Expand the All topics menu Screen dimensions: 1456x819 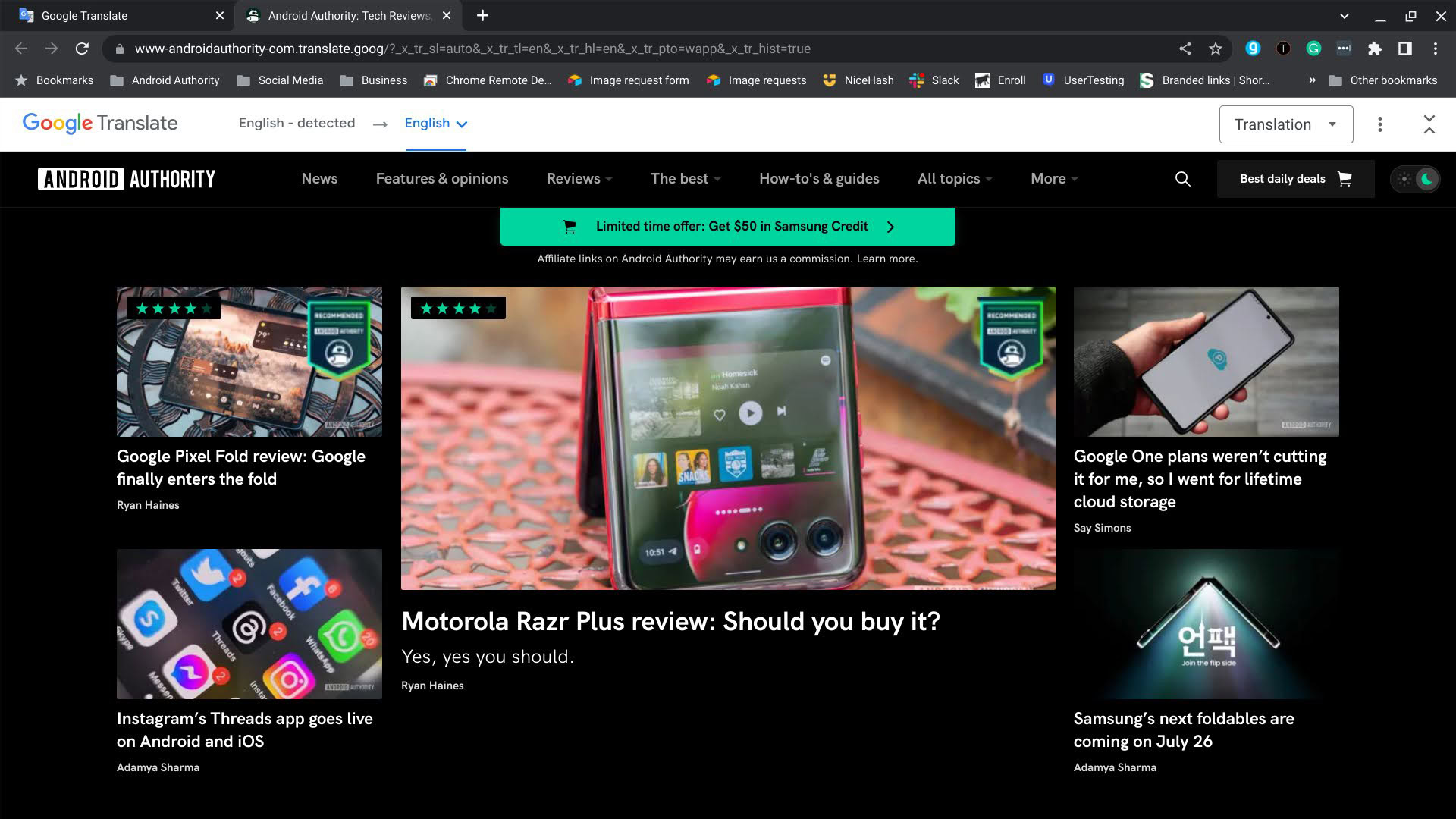tap(954, 179)
